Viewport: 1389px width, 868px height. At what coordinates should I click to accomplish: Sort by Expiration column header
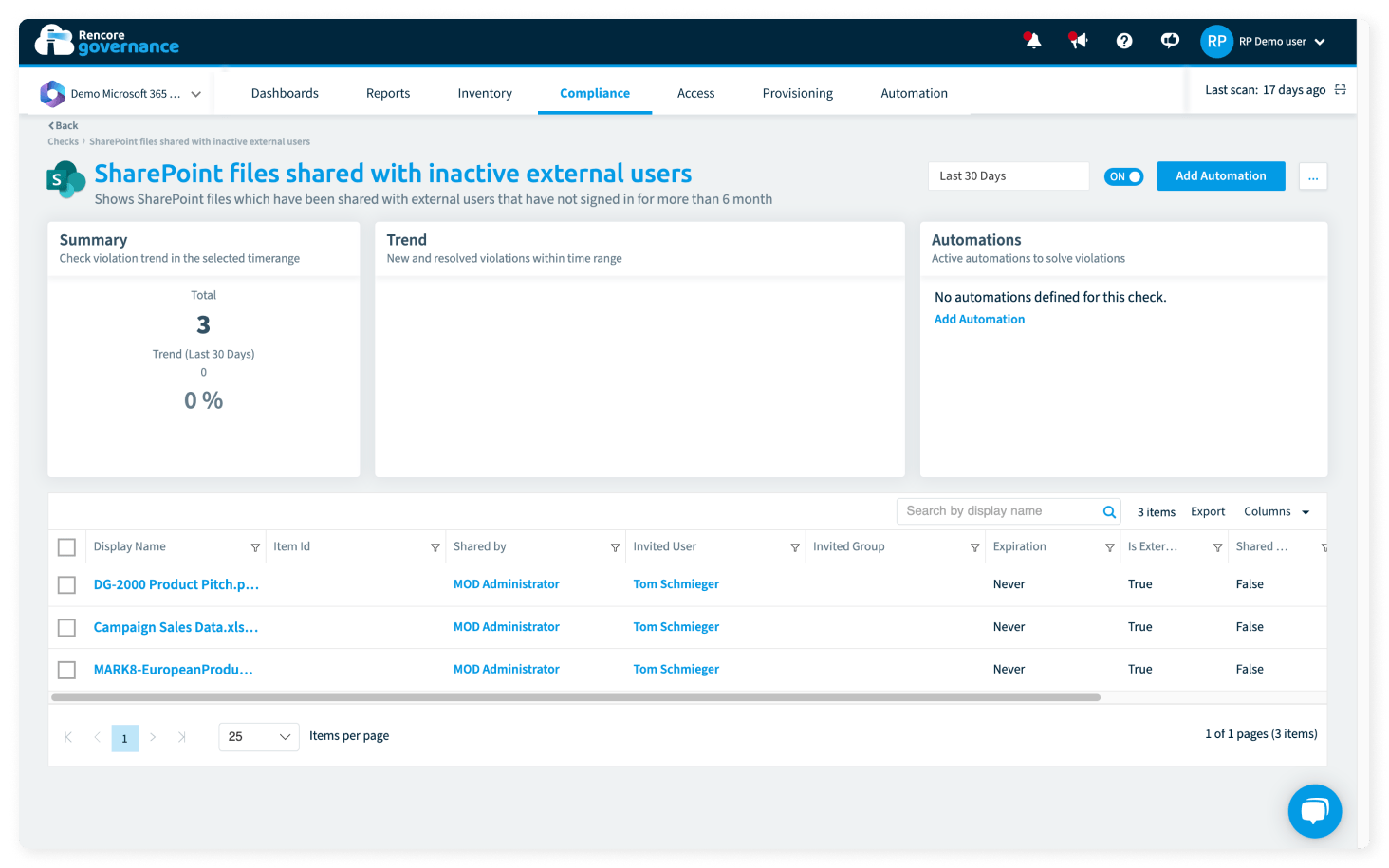pos(1020,547)
